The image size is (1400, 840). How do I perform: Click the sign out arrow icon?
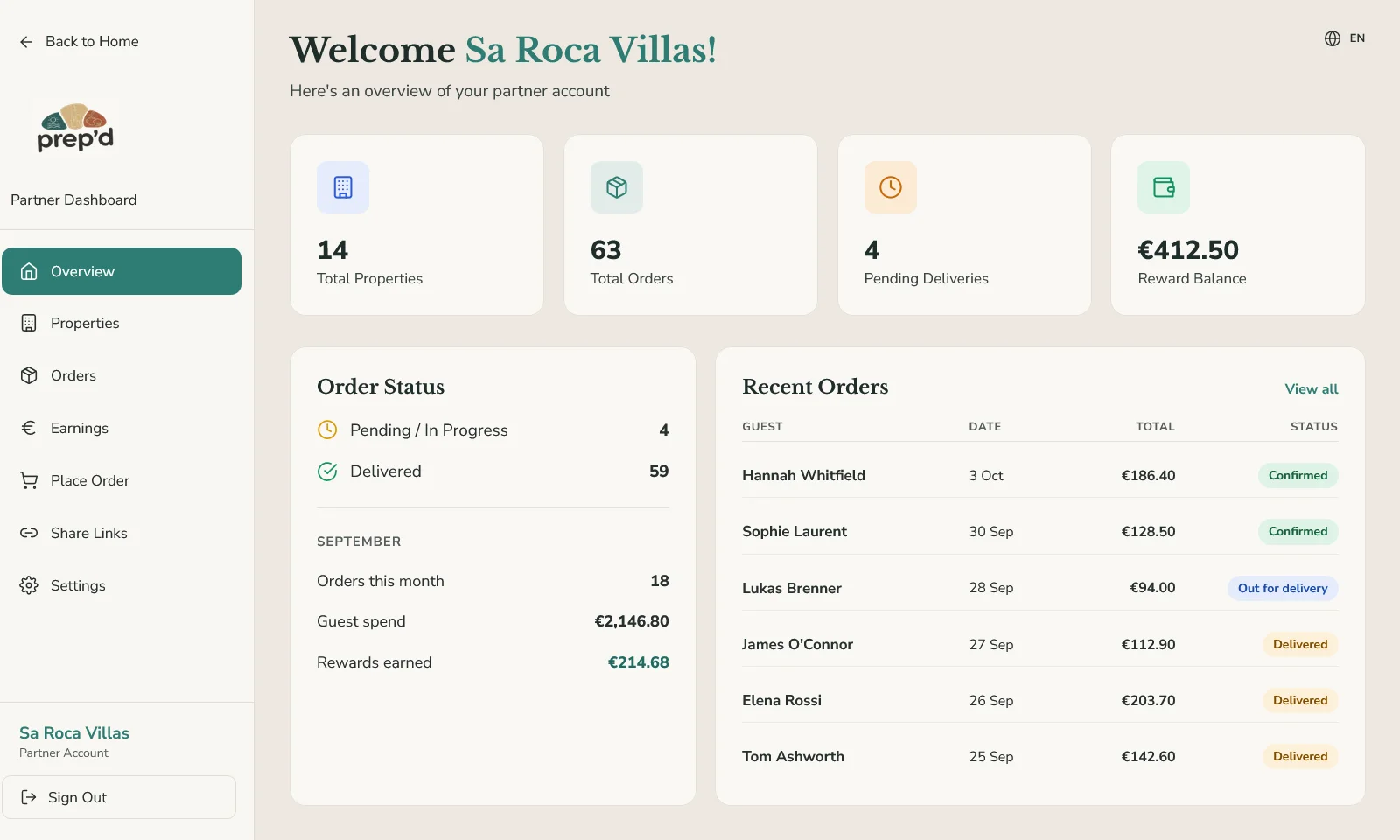pos(29,797)
